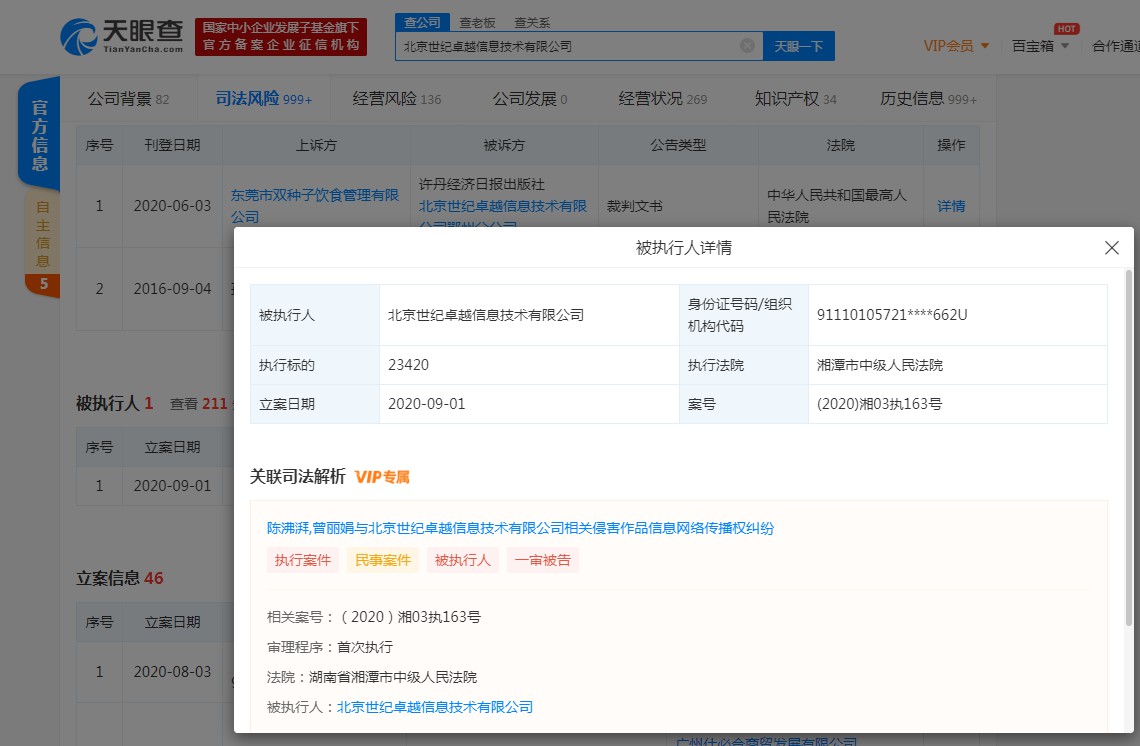Screen dimensions: 1140x746
Task: Click the VIP专属 label
Action: coord(382,477)
